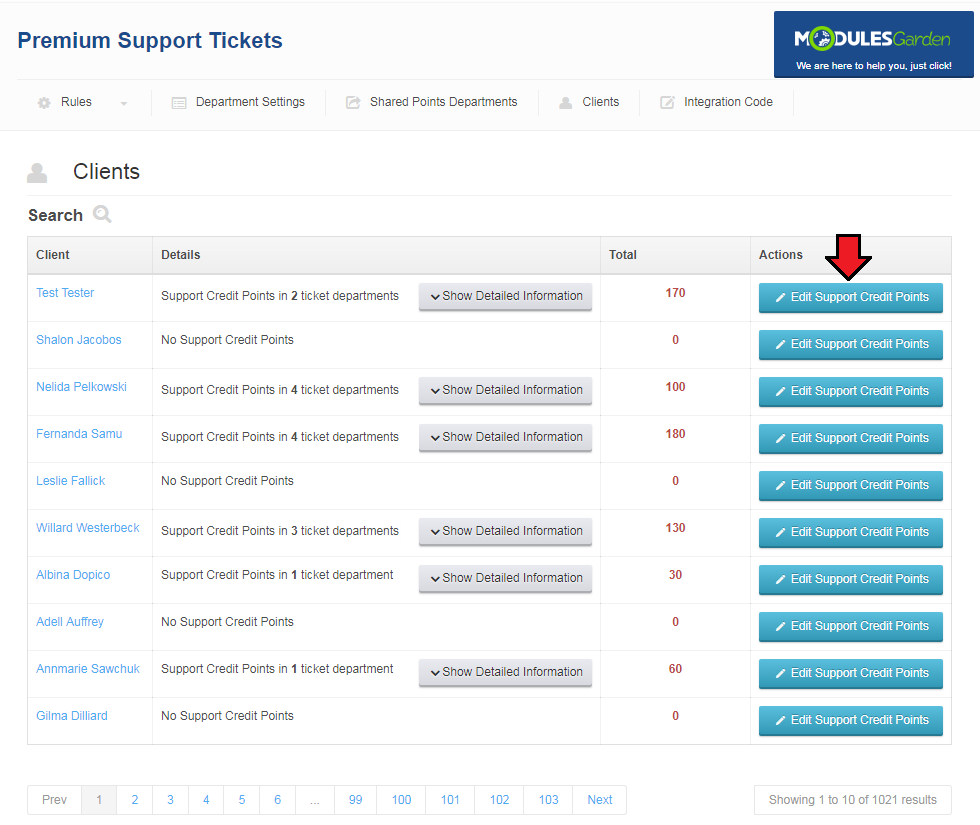Edit Support Credit Points for Annmarie Sawchuk
The image size is (980, 825).
coord(851,673)
